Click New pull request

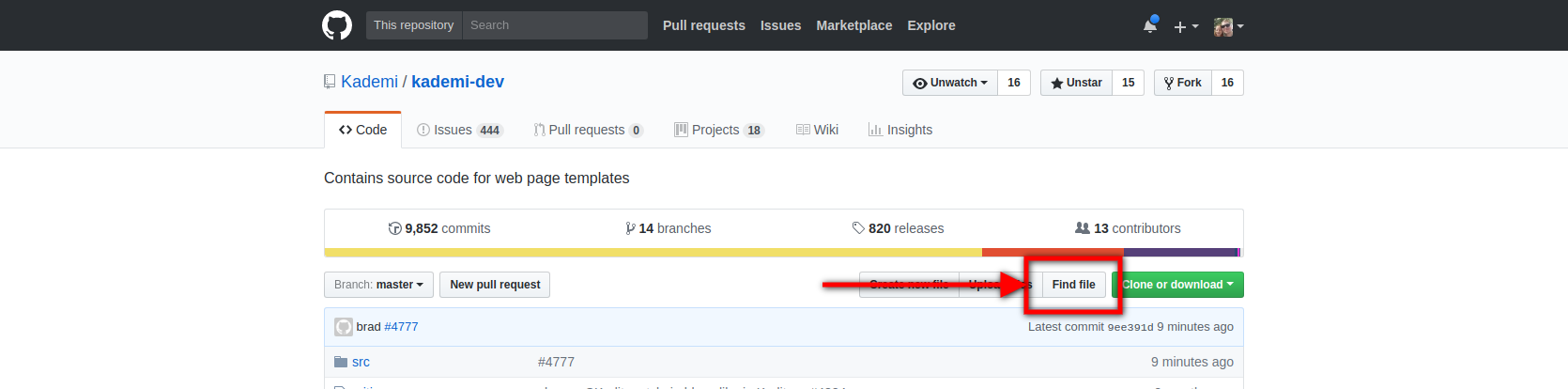pos(495,285)
